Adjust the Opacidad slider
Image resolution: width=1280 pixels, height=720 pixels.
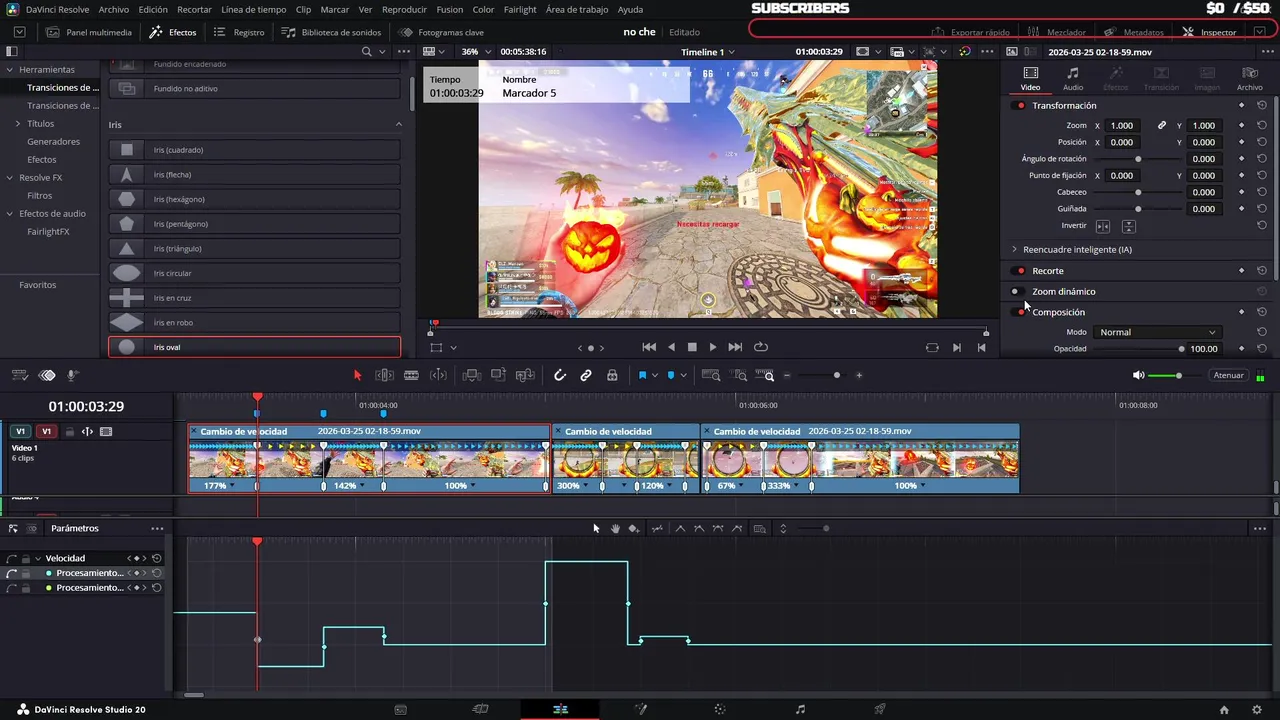click(x=1138, y=349)
